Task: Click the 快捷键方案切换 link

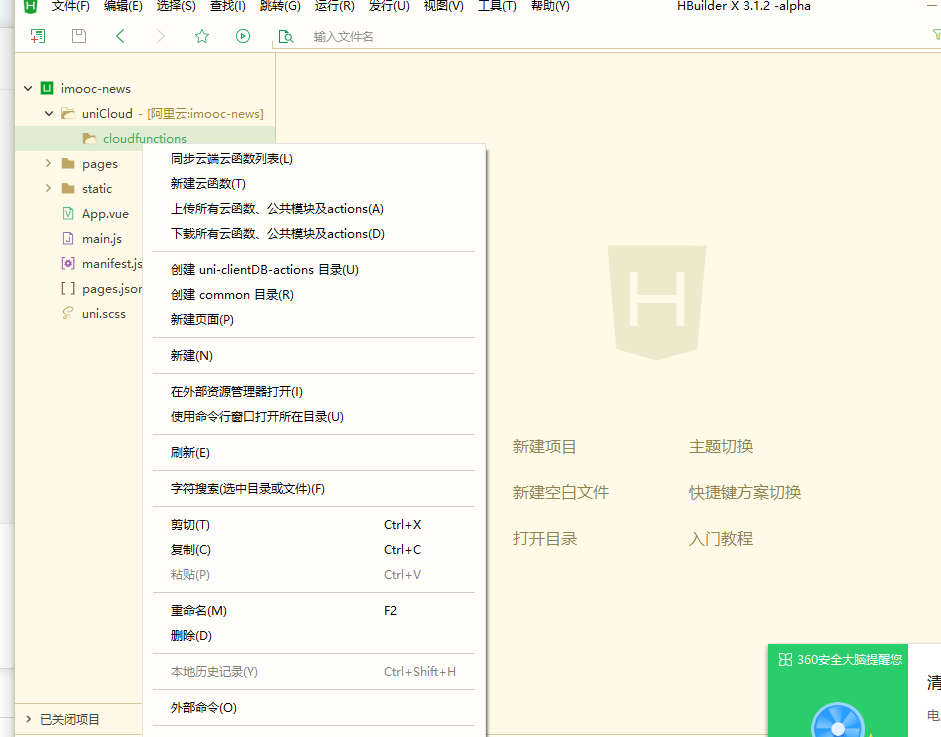Action: pos(745,493)
